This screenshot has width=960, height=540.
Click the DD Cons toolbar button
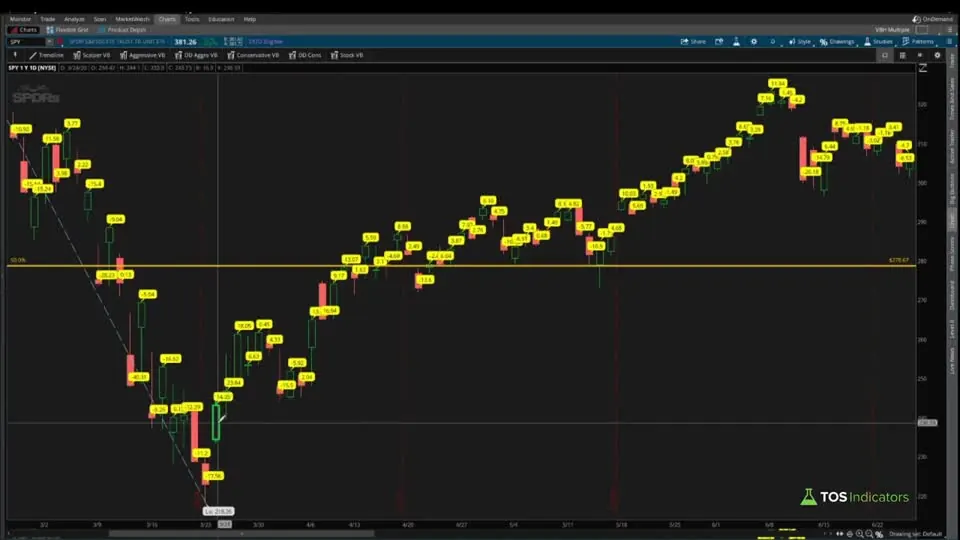(305, 55)
